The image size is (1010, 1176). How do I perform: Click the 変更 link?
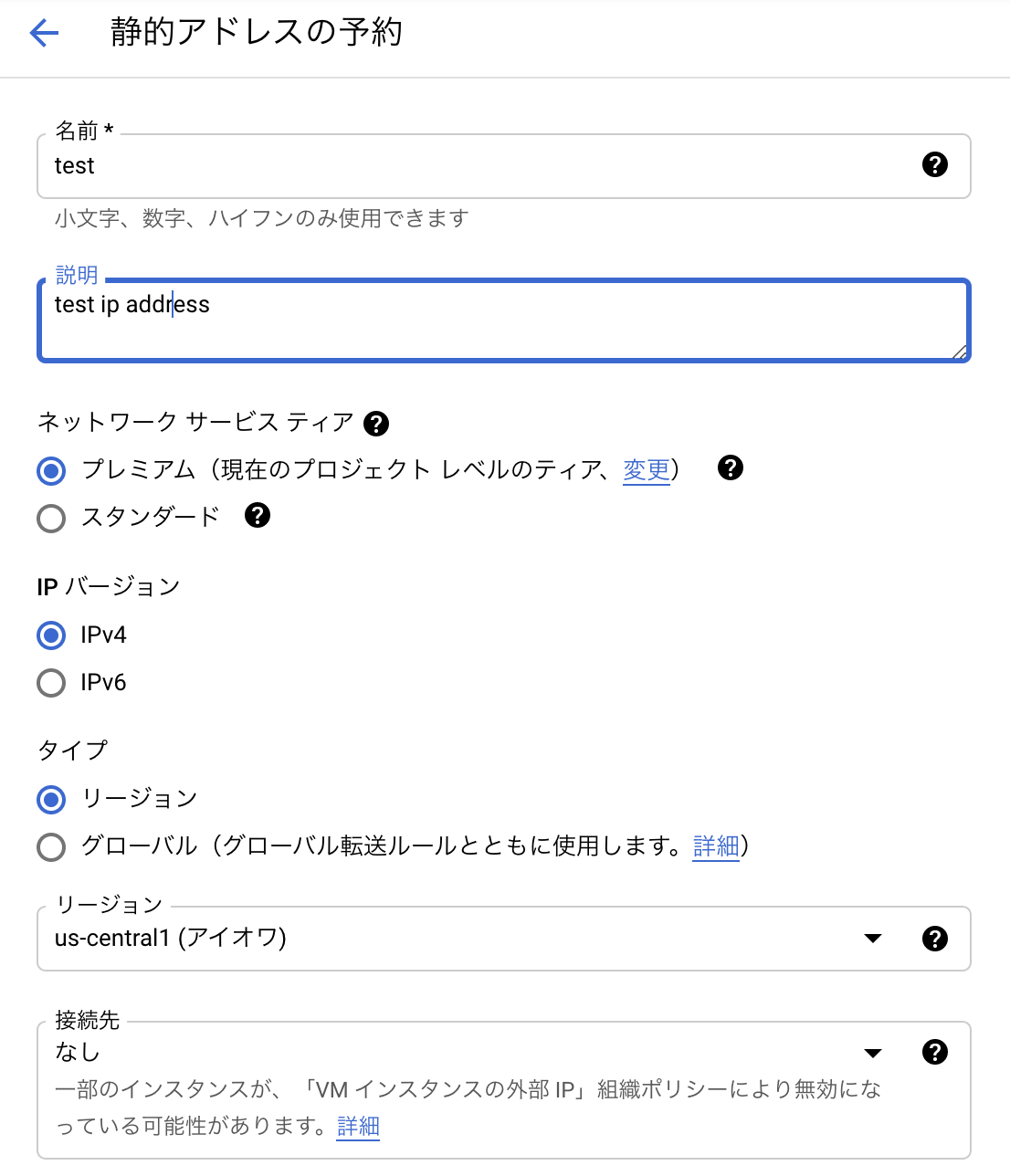pos(647,470)
